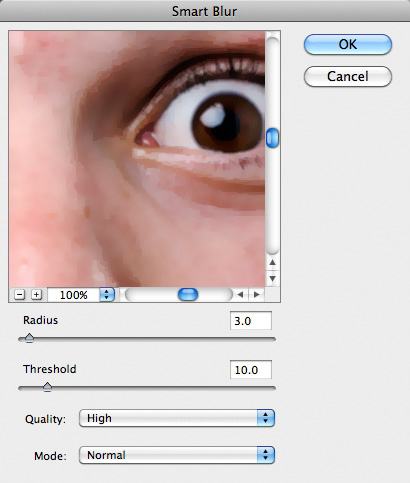Confirm the Smart Blur with OK
The height and width of the screenshot is (483, 410).
click(348, 44)
